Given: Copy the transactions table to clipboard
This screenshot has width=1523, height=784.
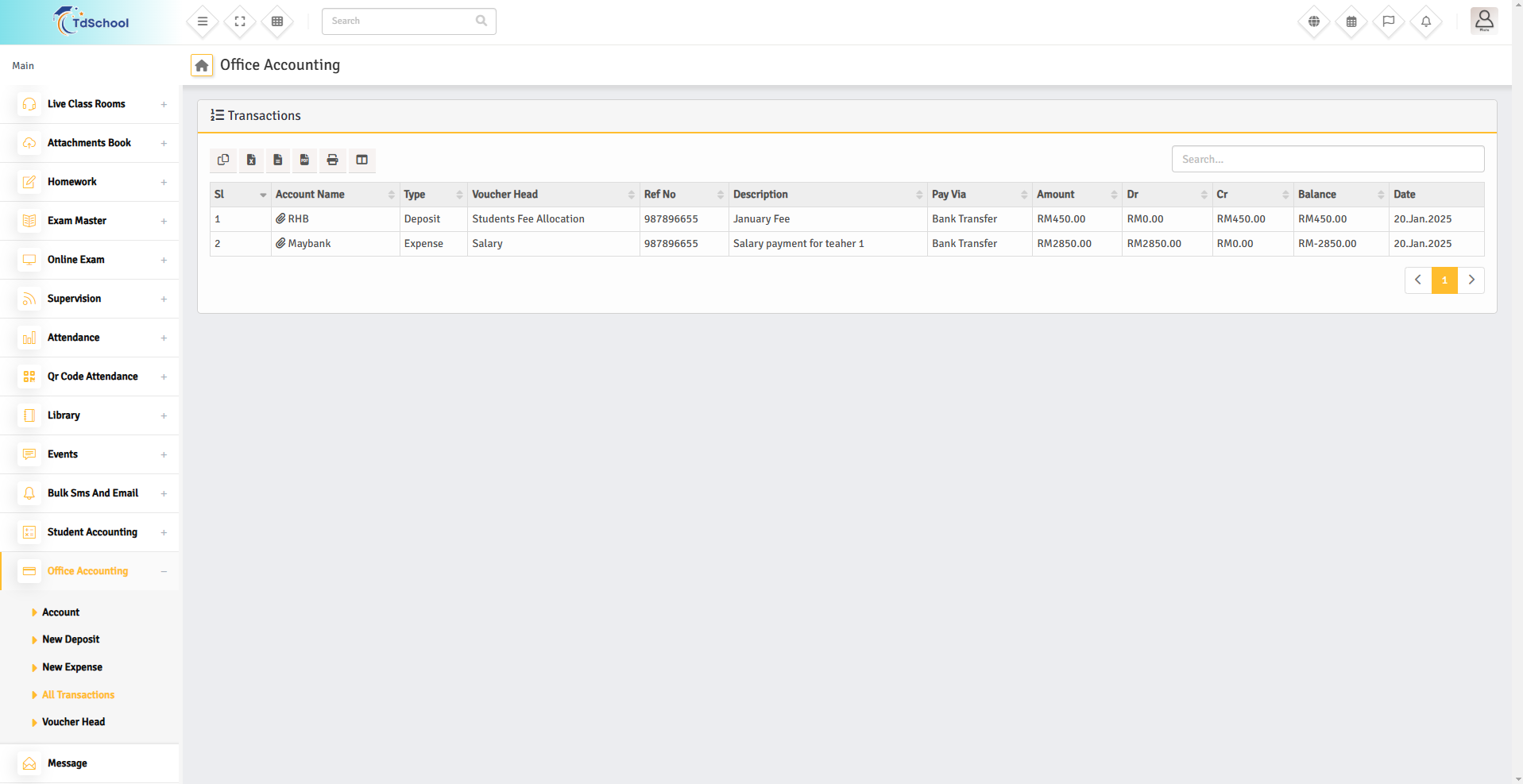Looking at the screenshot, I should tap(223, 160).
